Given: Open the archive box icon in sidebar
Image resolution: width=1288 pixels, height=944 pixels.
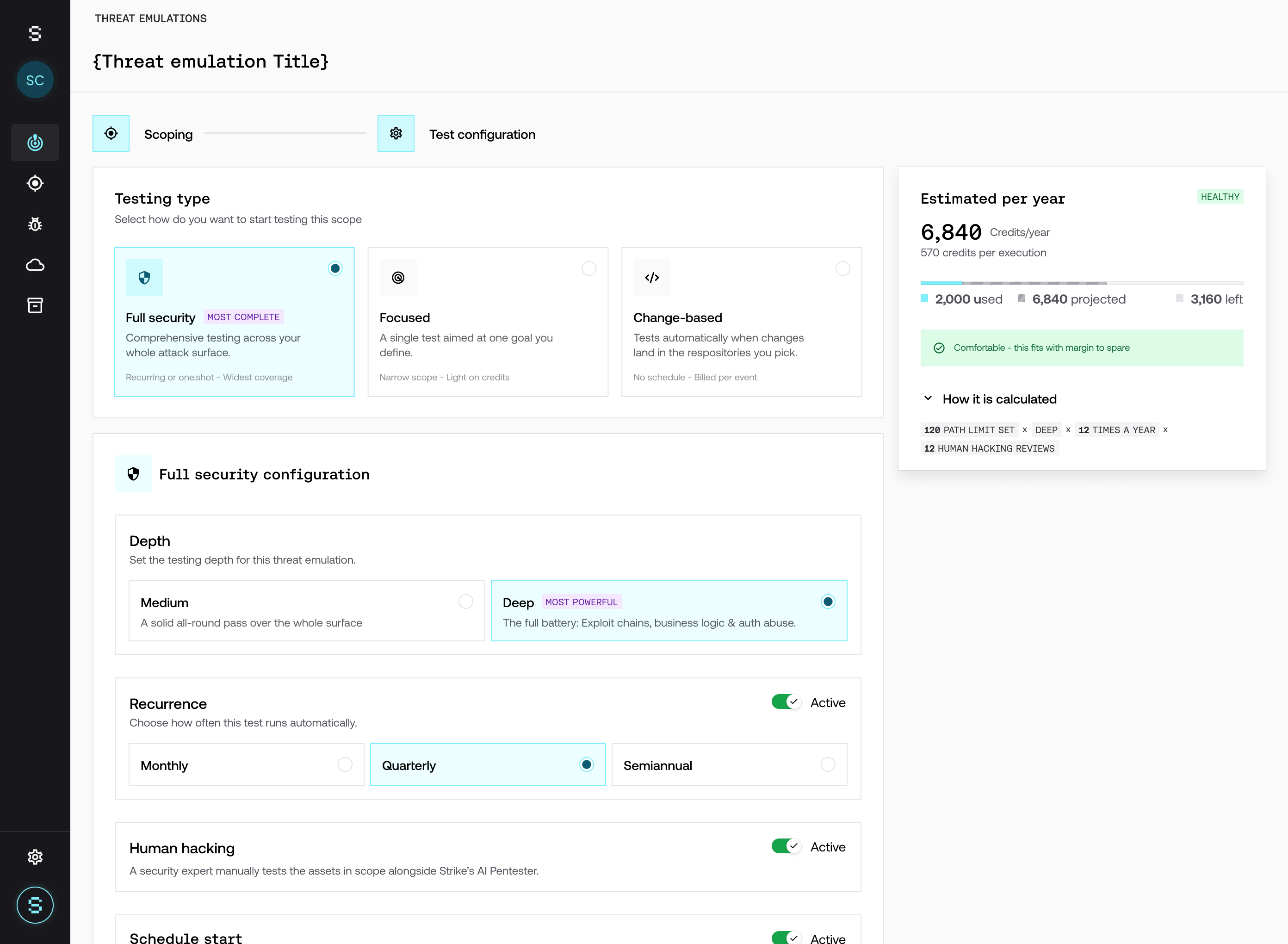Looking at the screenshot, I should pyautogui.click(x=35, y=305).
